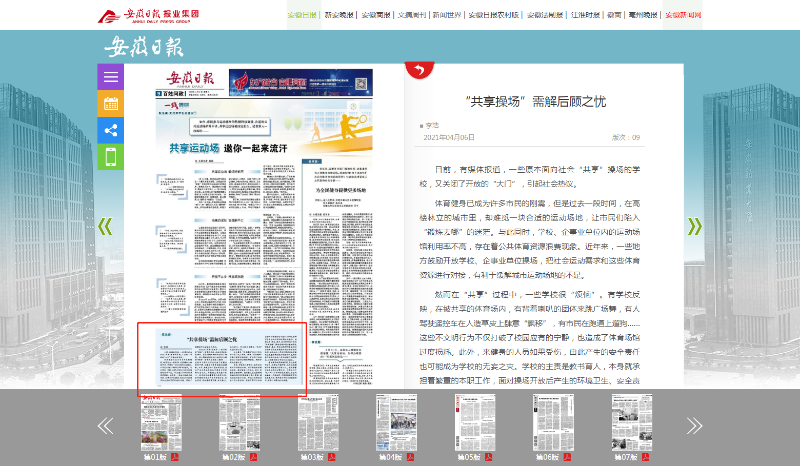The width and height of the screenshot is (800, 466).
Task: Open page thumbnail 第04版
Action: tap(396, 423)
